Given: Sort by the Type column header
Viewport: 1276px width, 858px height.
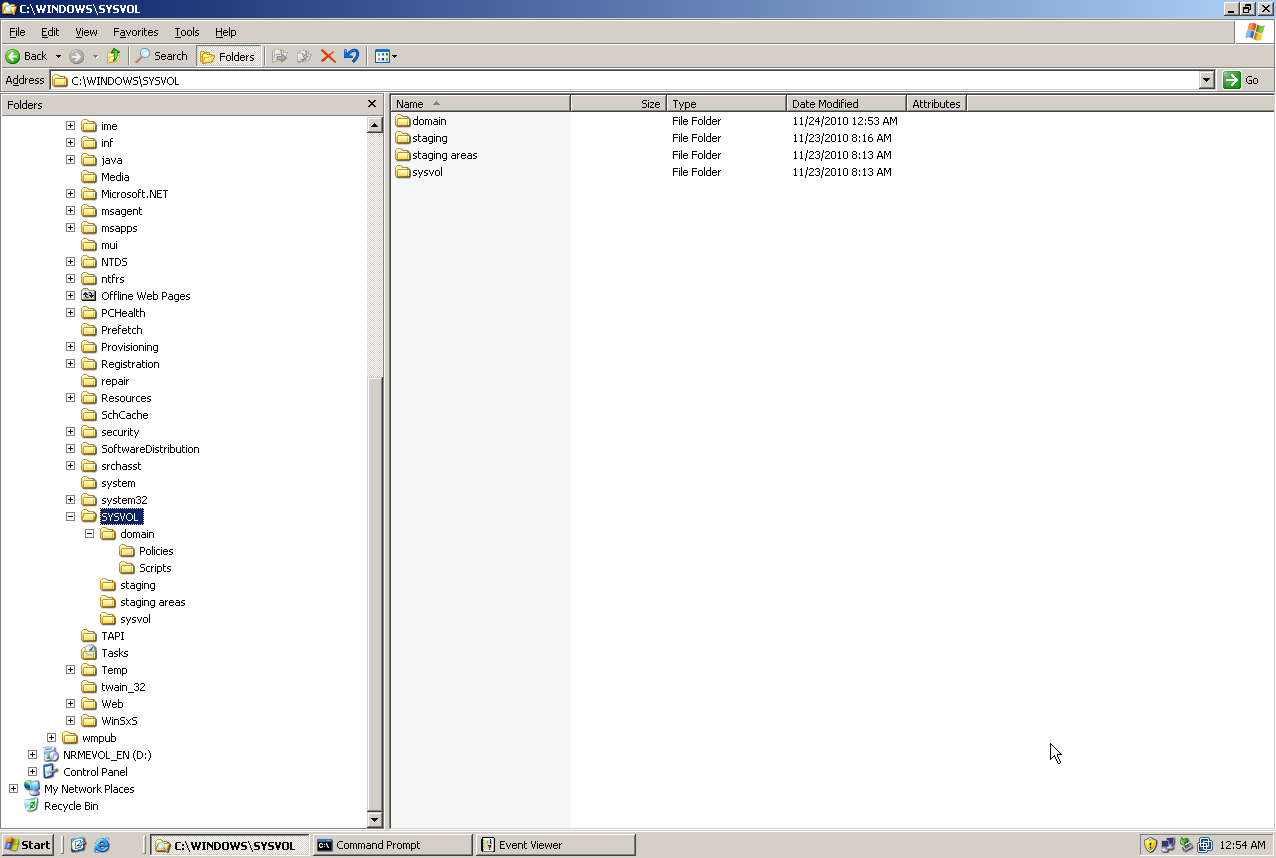Looking at the screenshot, I should [726, 104].
